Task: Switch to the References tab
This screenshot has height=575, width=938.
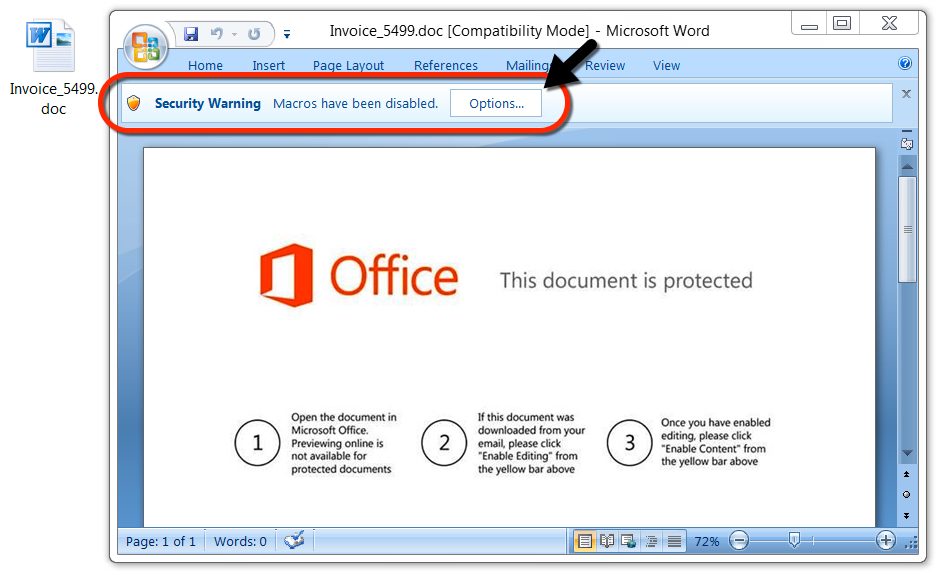Action: point(446,65)
